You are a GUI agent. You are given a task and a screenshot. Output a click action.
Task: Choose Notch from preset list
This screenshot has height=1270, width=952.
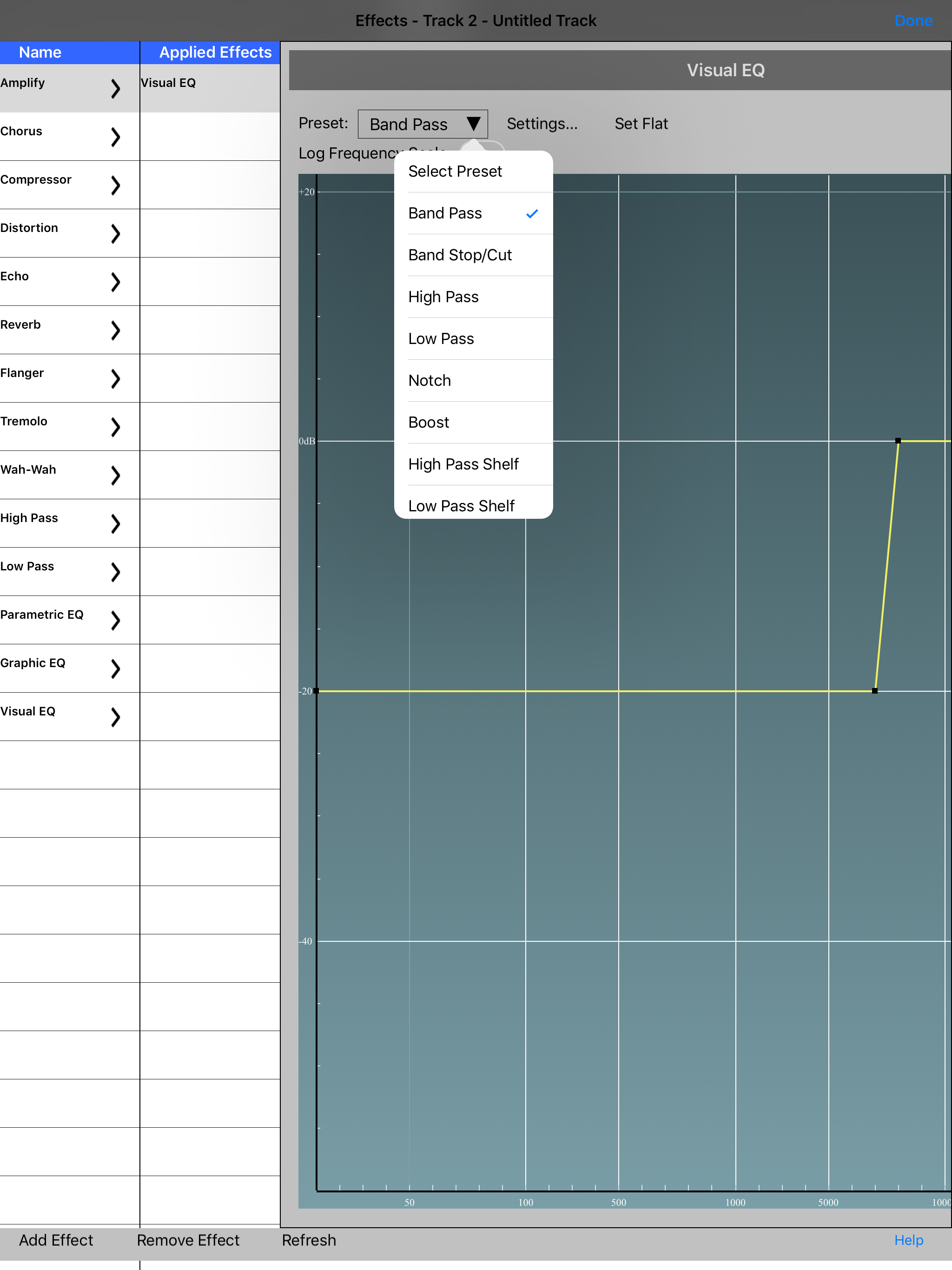point(430,381)
